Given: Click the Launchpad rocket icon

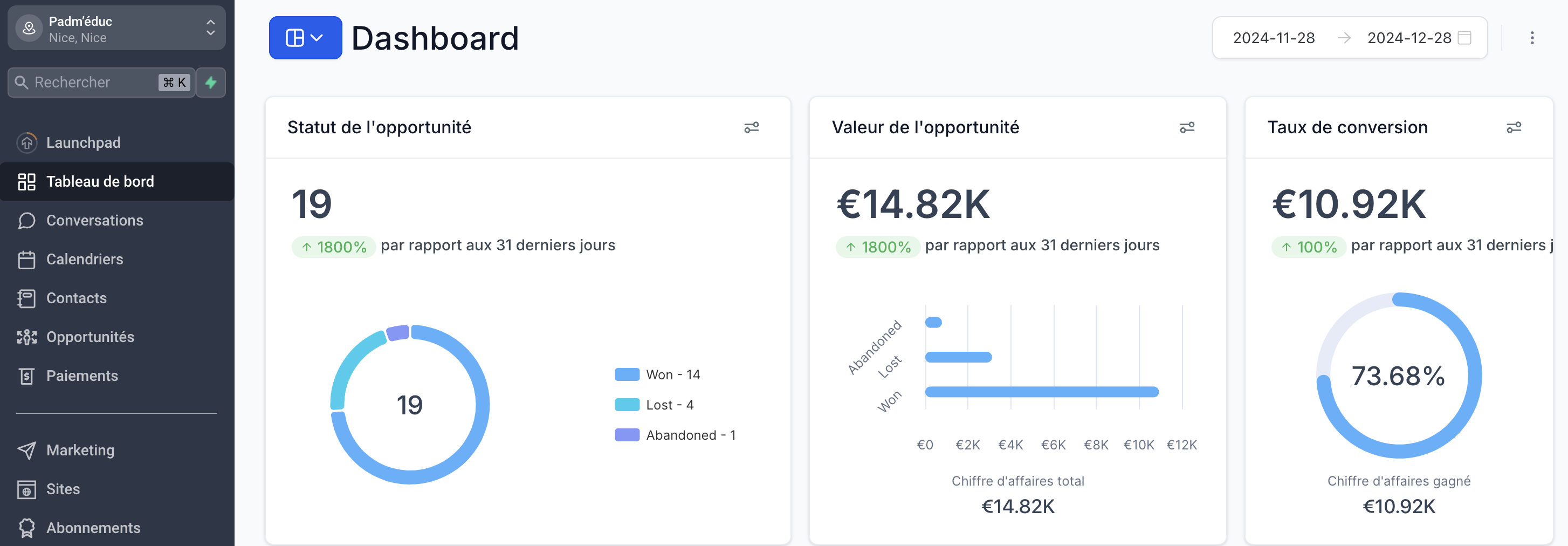Looking at the screenshot, I should coord(26,142).
